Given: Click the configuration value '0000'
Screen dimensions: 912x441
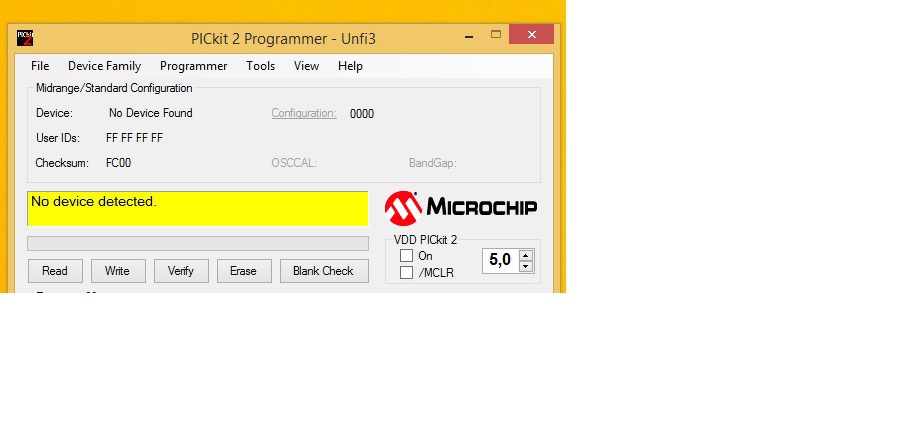Looking at the screenshot, I should point(362,114).
